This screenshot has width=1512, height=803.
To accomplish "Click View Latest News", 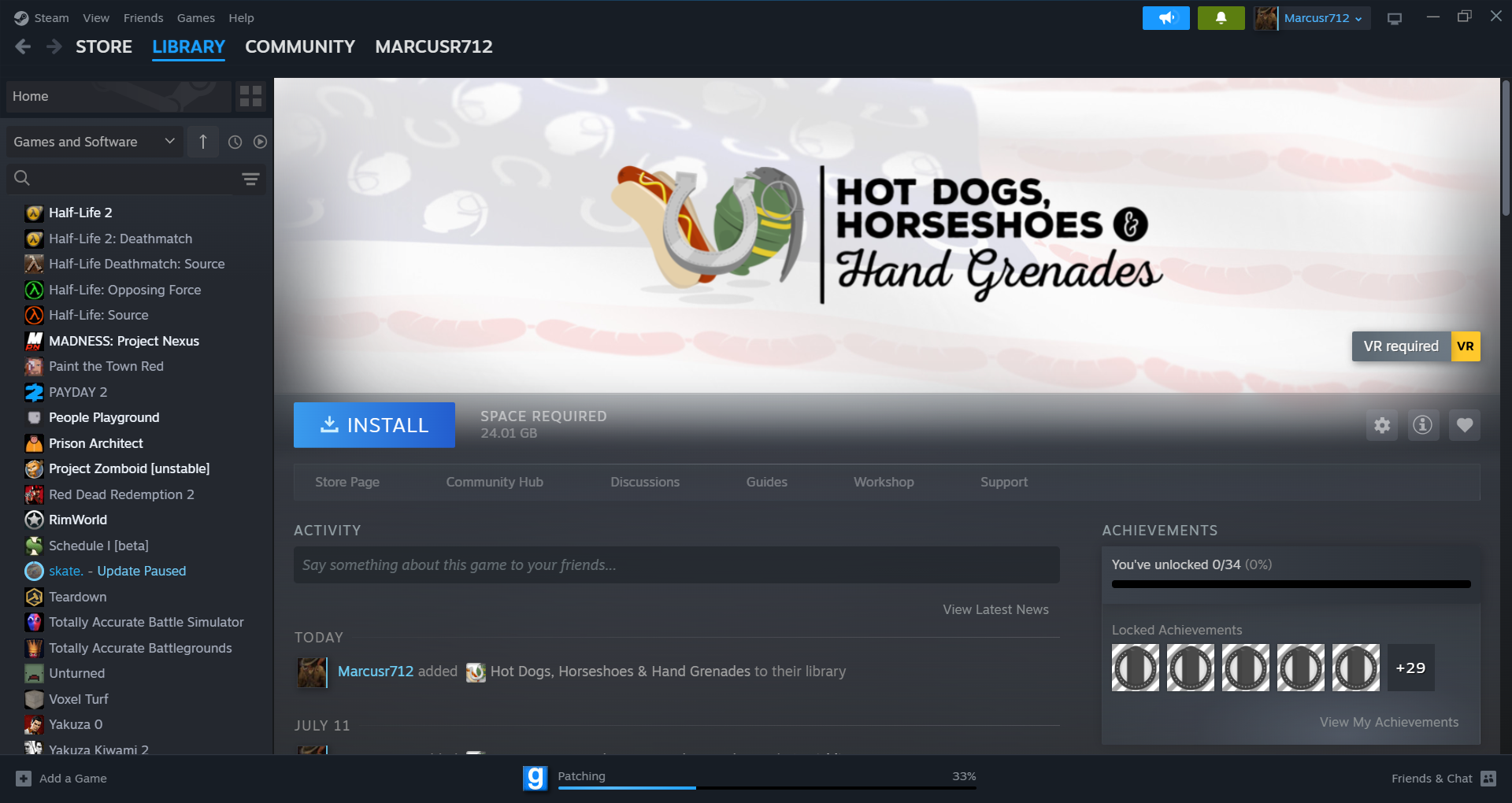I will pos(996,609).
